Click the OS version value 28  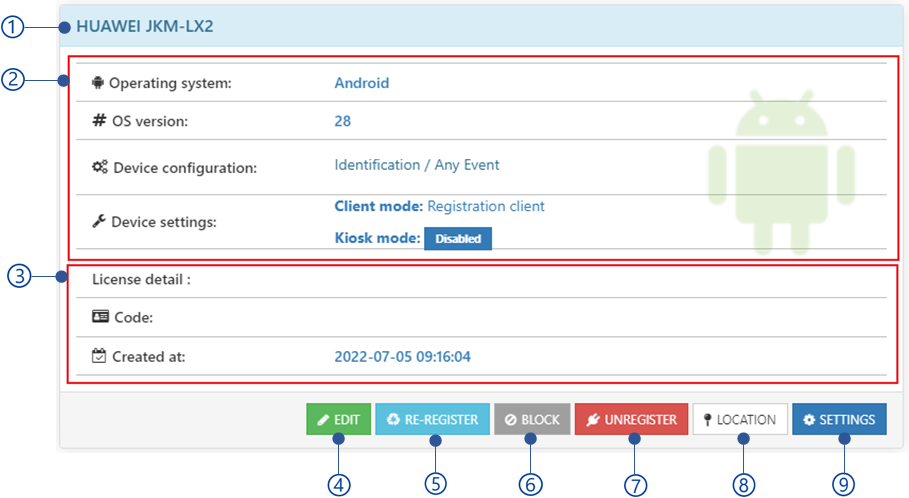point(343,121)
